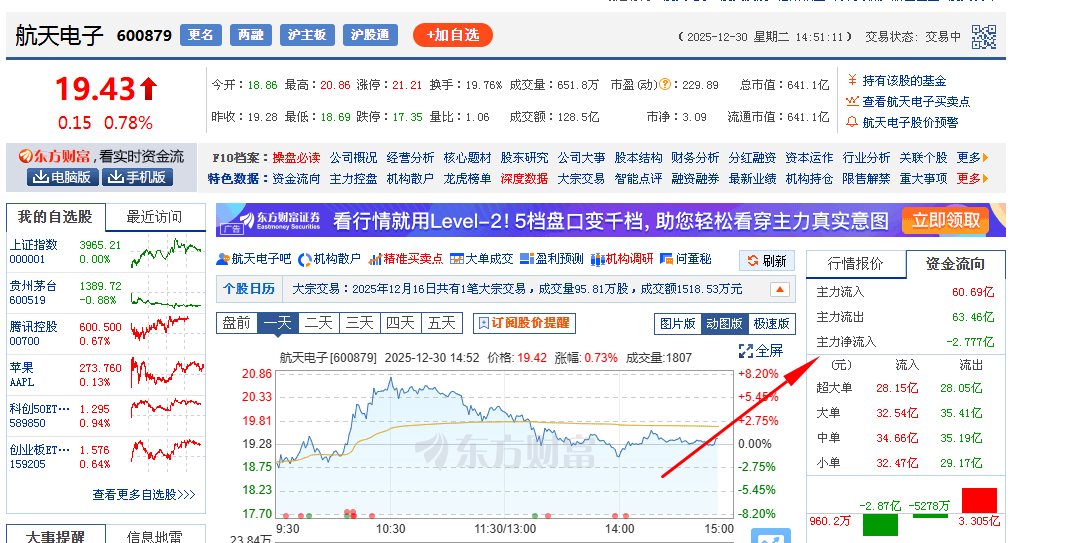1090x543 pixels.
Task: Click the 订阅股价提醒 bookmark icon
Action: point(484,323)
